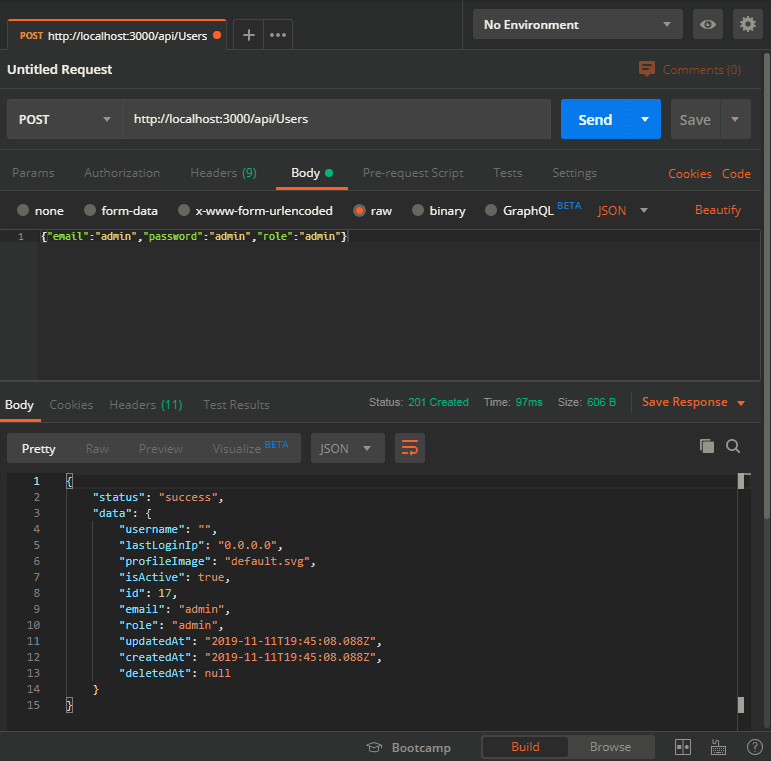
Task: Switch to the response Body tab
Action: (19, 405)
